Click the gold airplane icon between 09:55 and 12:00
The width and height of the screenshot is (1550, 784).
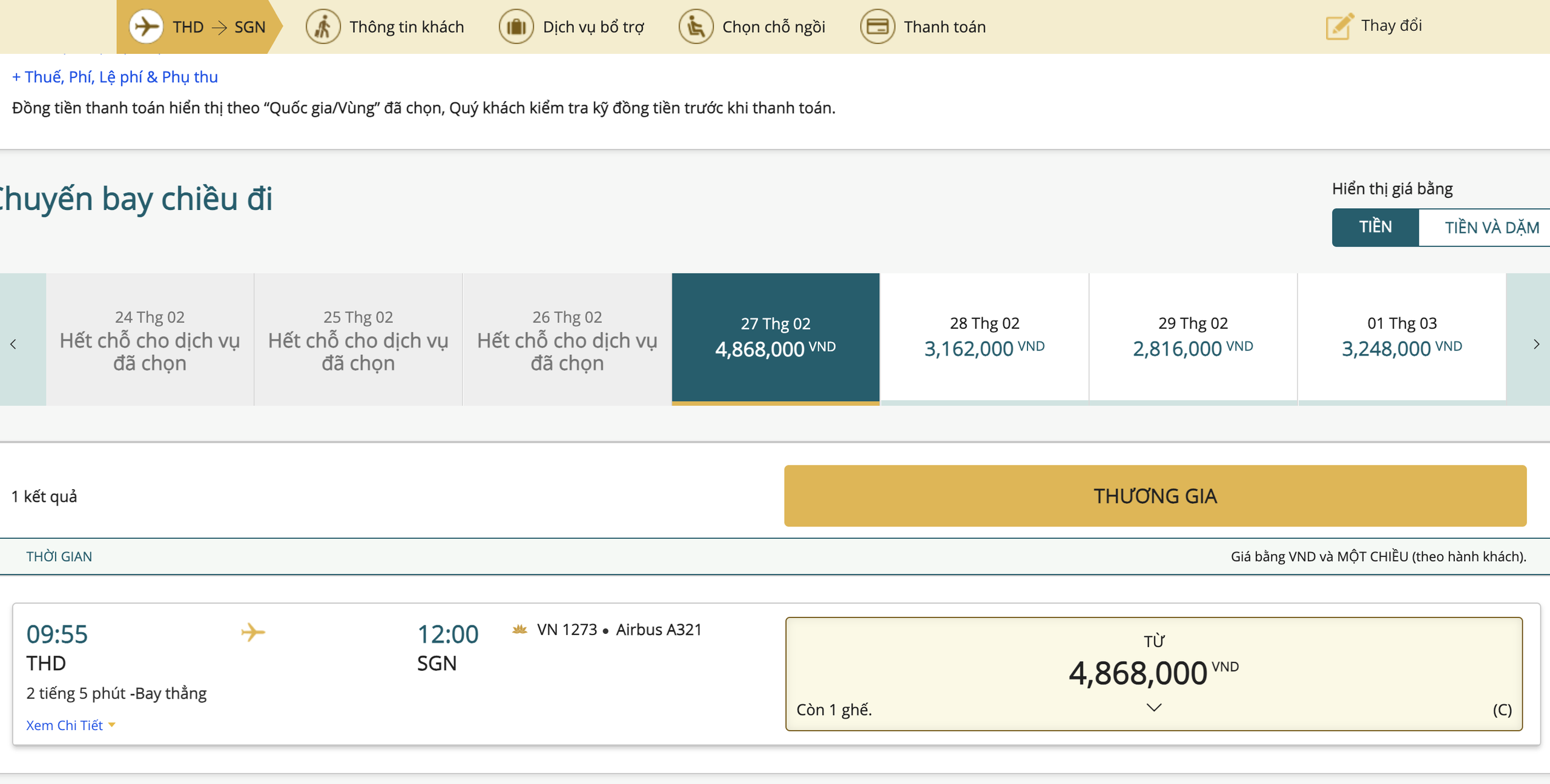(x=253, y=632)
